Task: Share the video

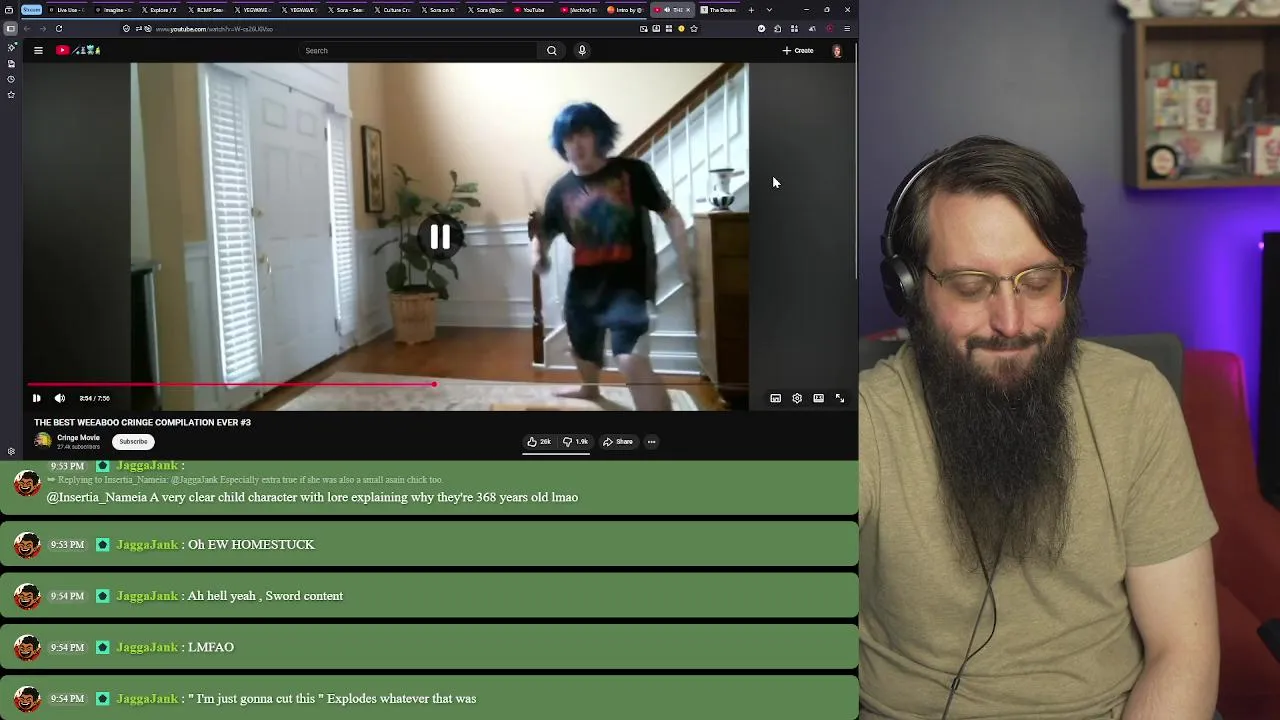Action: click(618, 441)
